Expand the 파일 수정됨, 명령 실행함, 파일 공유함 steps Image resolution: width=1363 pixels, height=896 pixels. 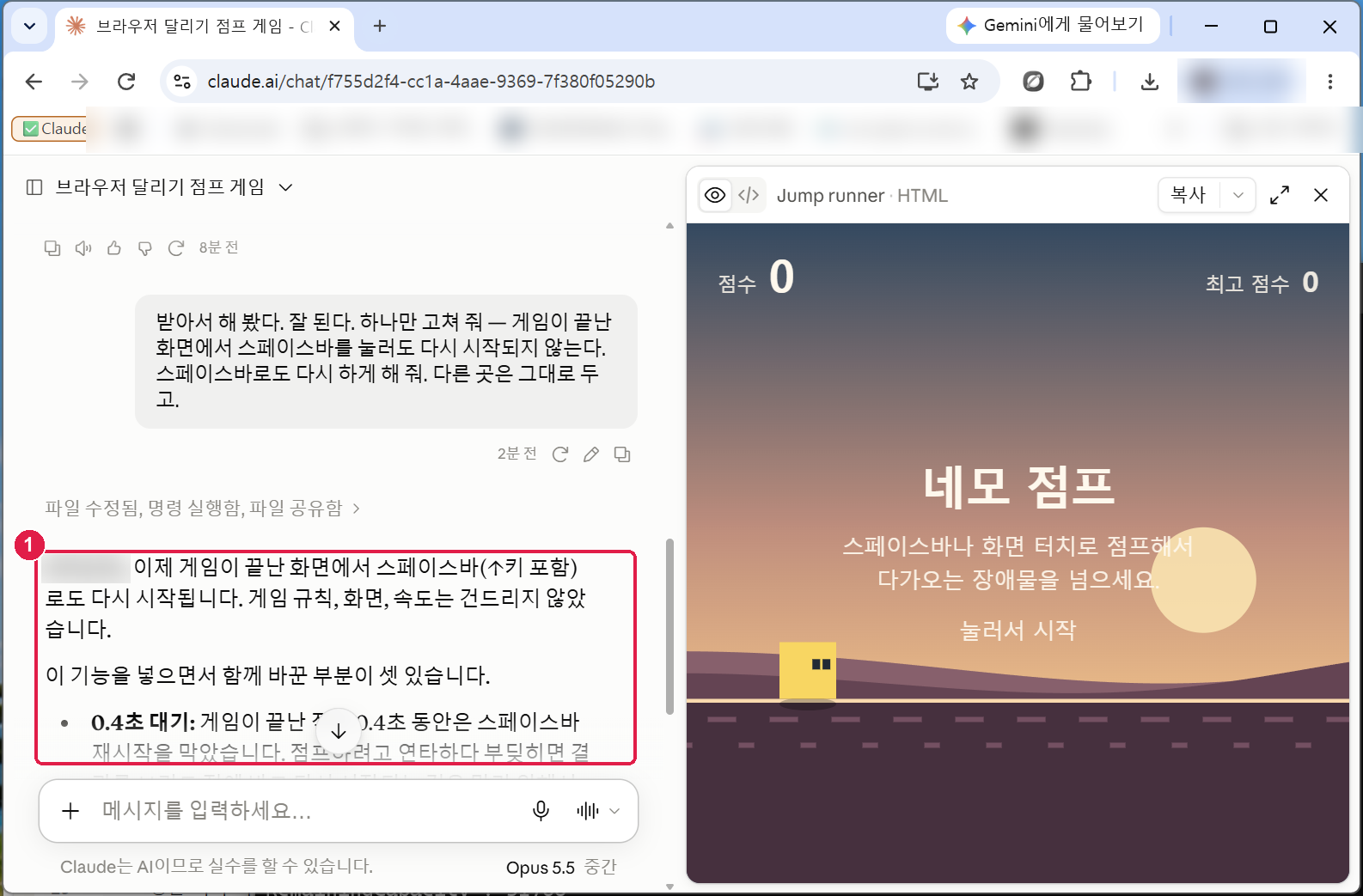coord(203,509)
